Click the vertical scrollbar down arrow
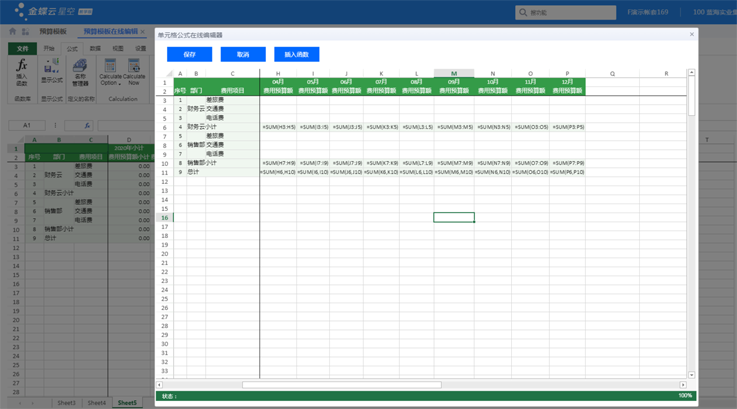Viewport: 737px width, 409px height. pyautogui.click(x=691, y=375)
